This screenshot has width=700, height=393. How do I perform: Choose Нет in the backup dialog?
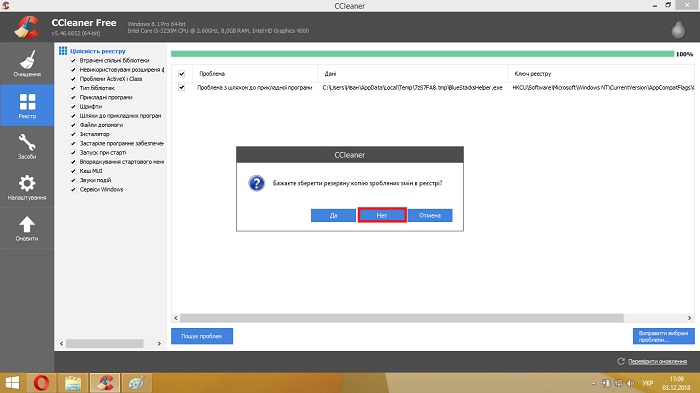click(382, 215)
